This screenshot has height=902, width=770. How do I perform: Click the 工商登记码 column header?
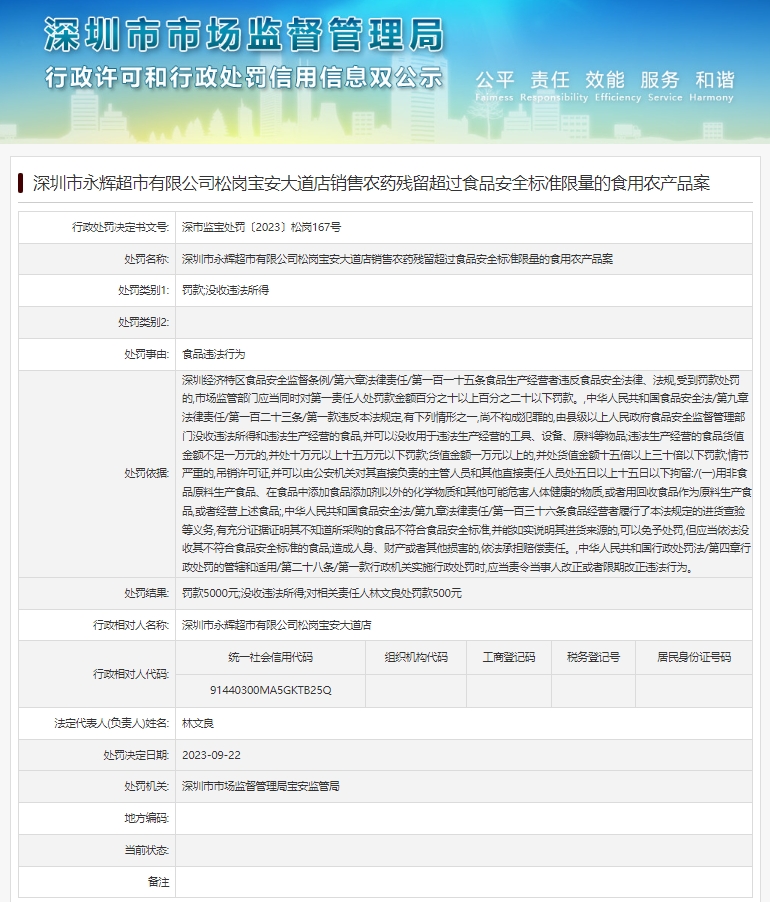[x=509, y=657]
